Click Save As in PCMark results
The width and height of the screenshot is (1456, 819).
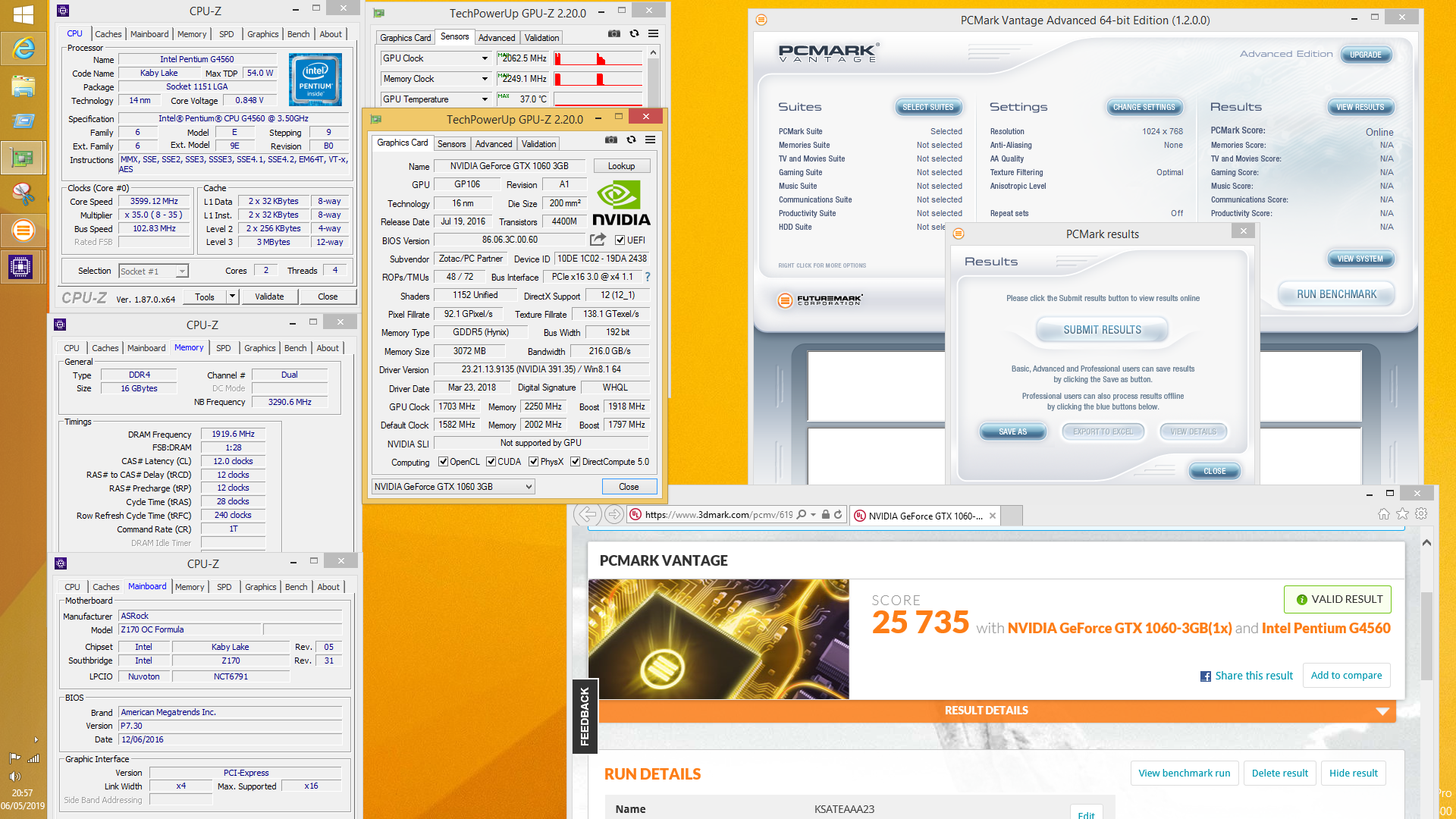click(1012, 431)
